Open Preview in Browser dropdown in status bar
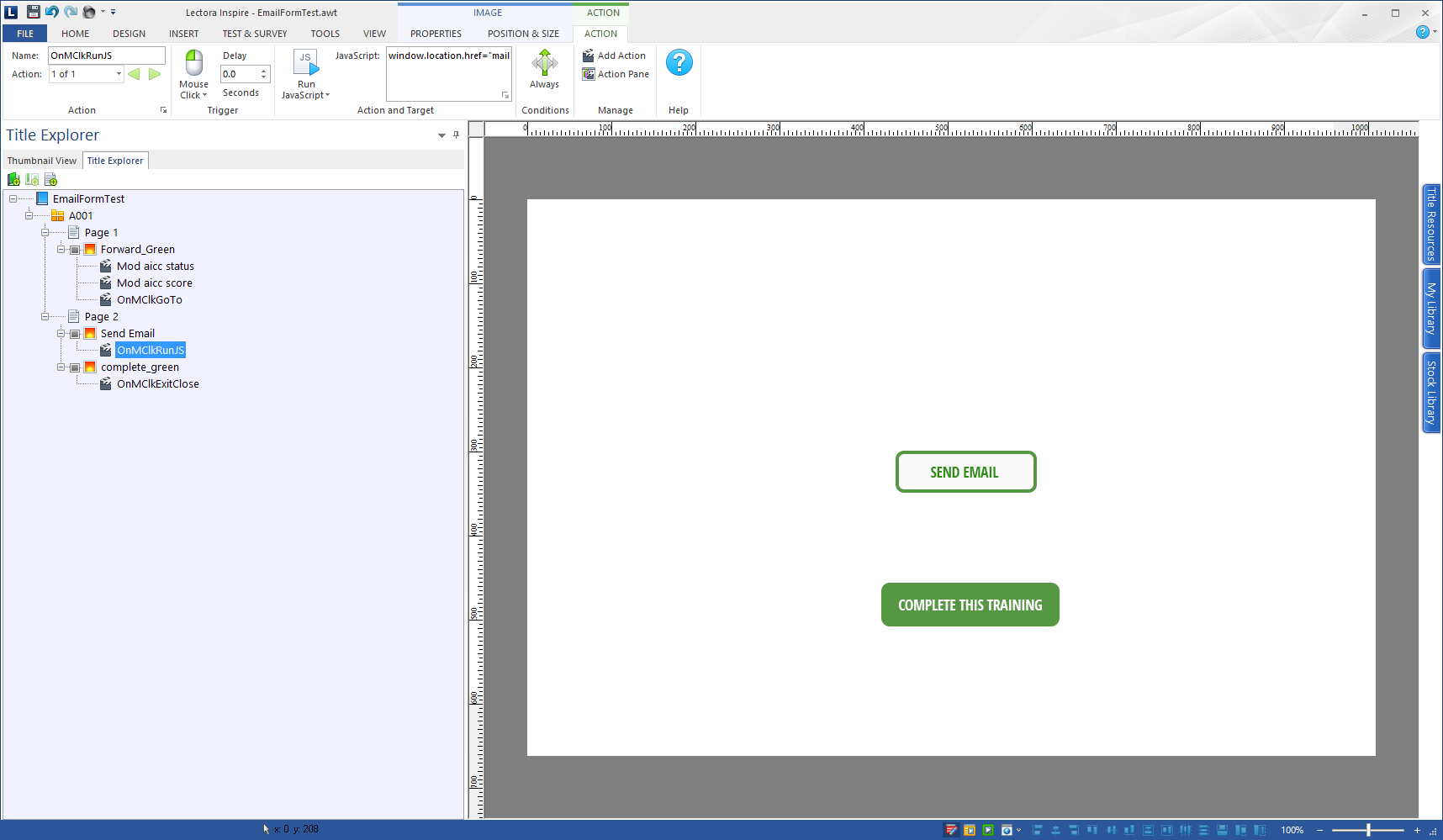The height and width of the screenshot is (840, 1443). pos(1018,830)
